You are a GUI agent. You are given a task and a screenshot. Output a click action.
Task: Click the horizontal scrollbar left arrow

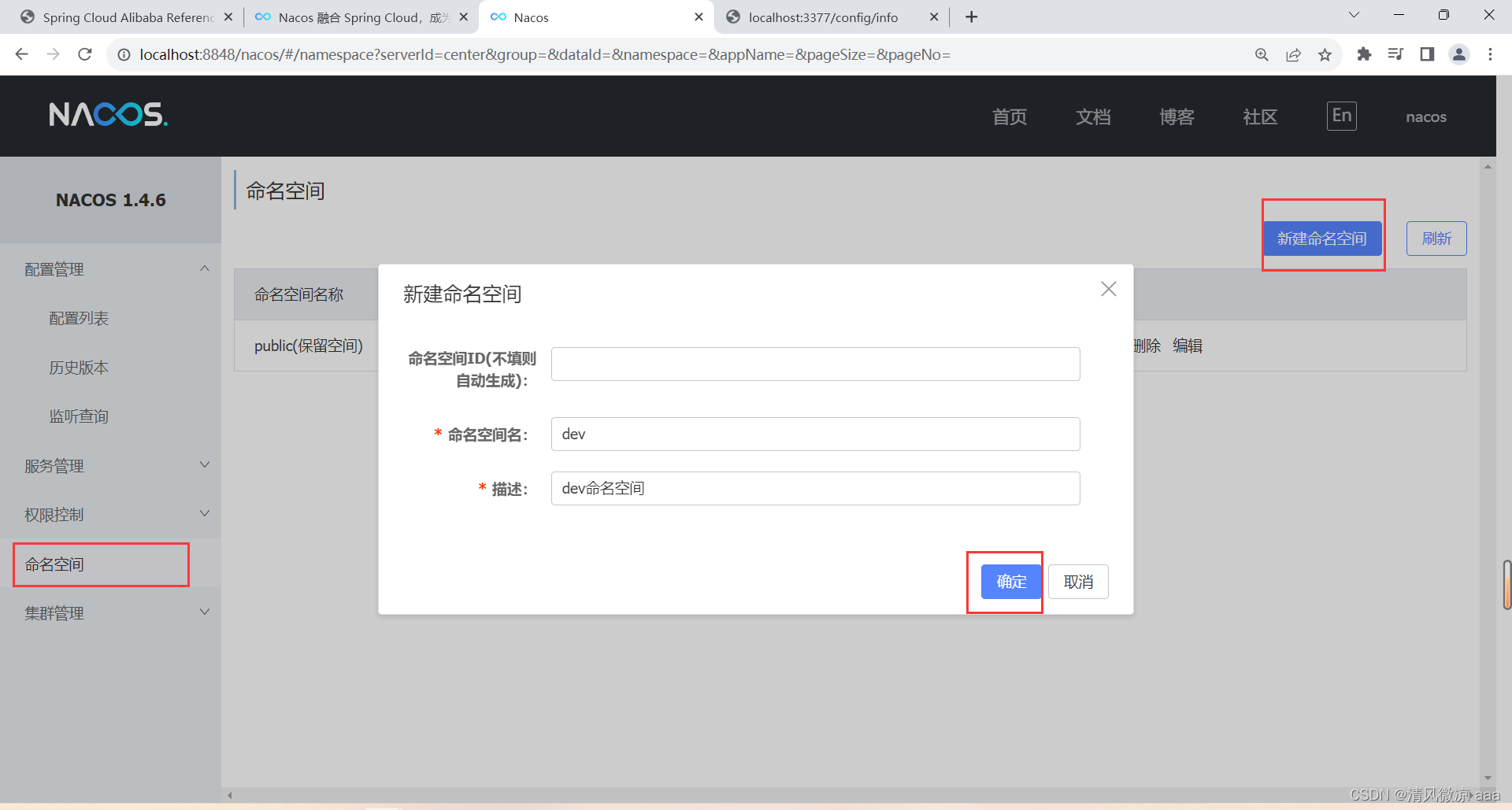(229, 795)
